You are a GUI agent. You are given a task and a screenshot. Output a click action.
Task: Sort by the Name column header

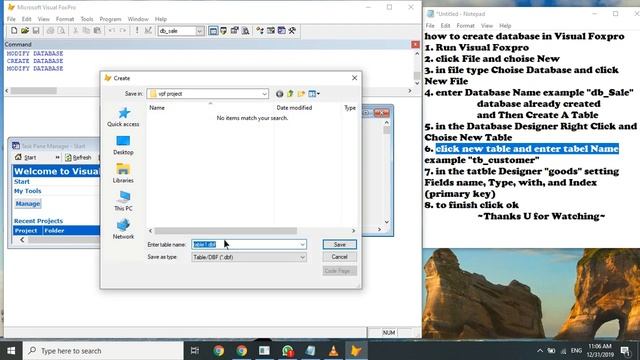click(157, 108)
